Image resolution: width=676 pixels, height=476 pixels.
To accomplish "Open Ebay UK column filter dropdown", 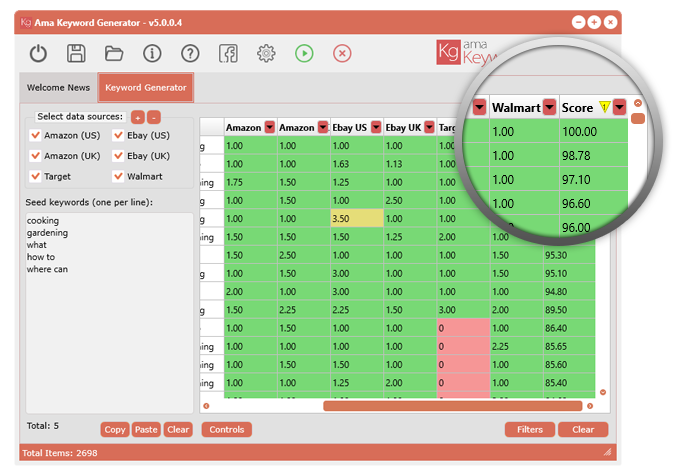I will point(429,127).
